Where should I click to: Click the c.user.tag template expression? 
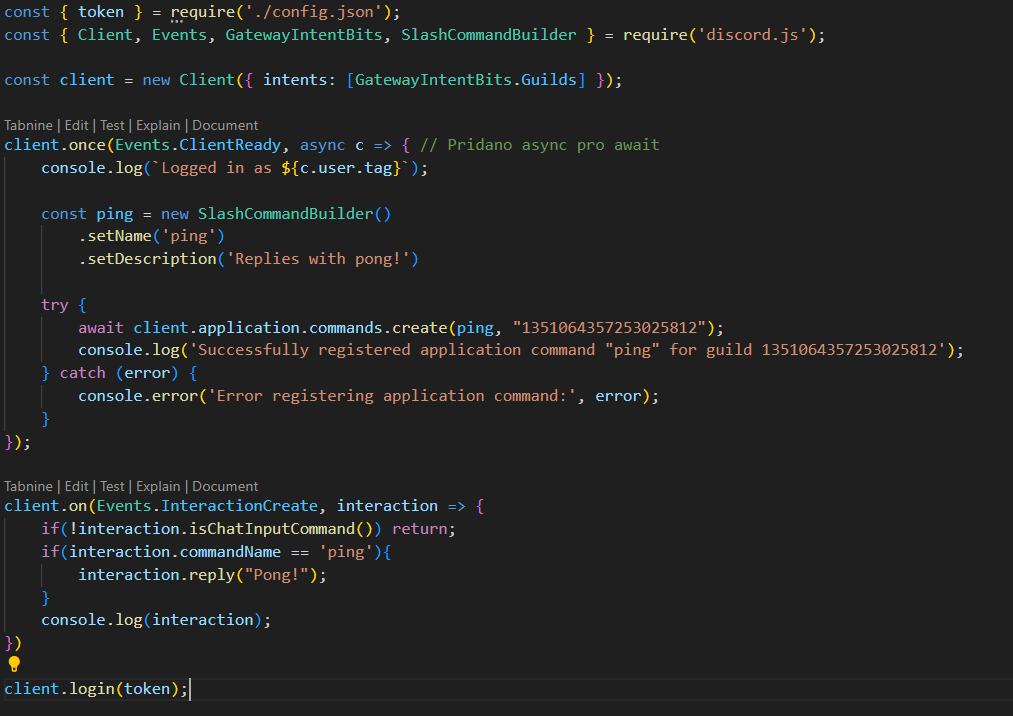click(x=341, y=168)
